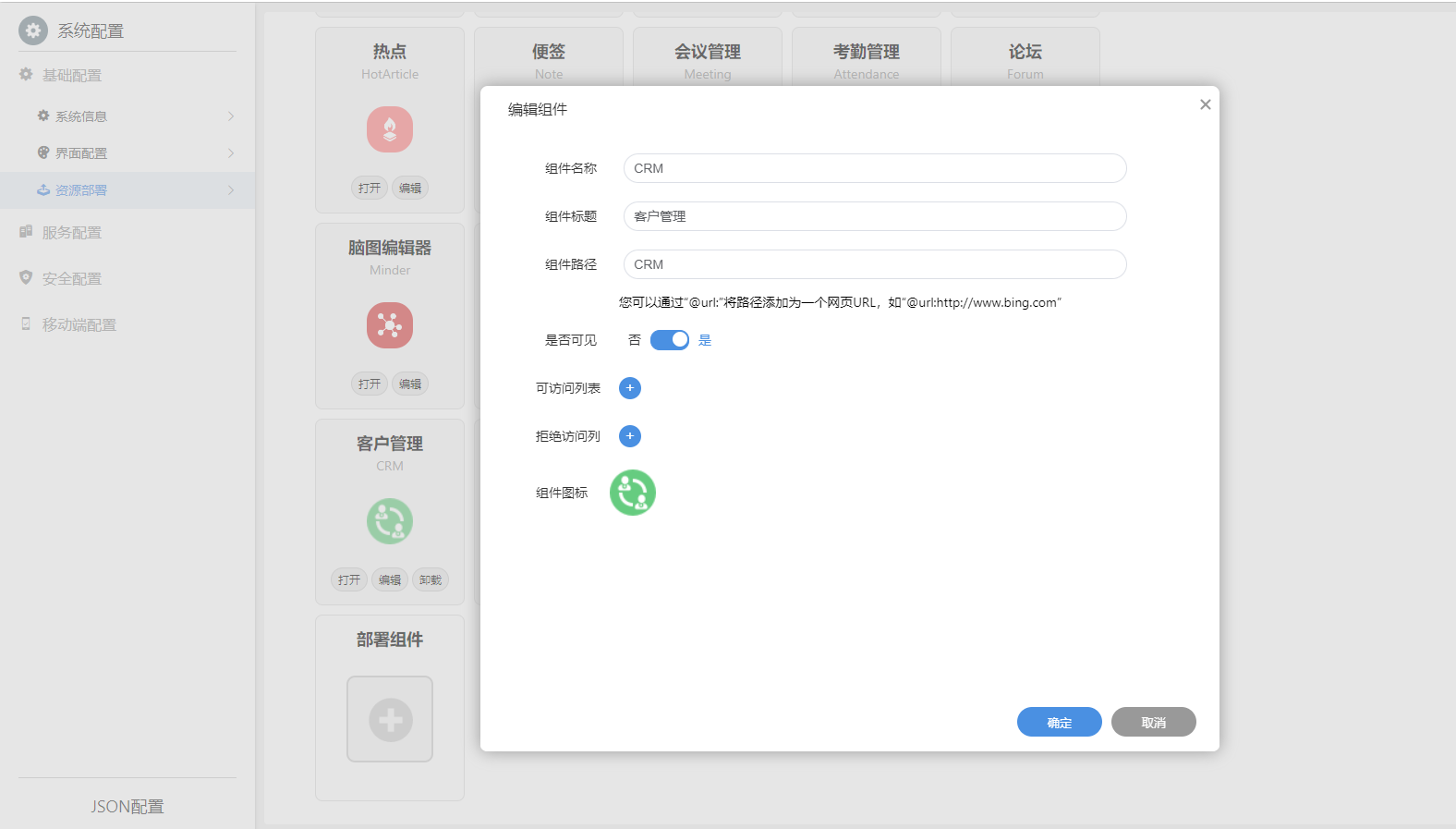Screen dimensions: 1456x829
Task: Click the plus icon to deploy component
Action: tap(390, 719)
